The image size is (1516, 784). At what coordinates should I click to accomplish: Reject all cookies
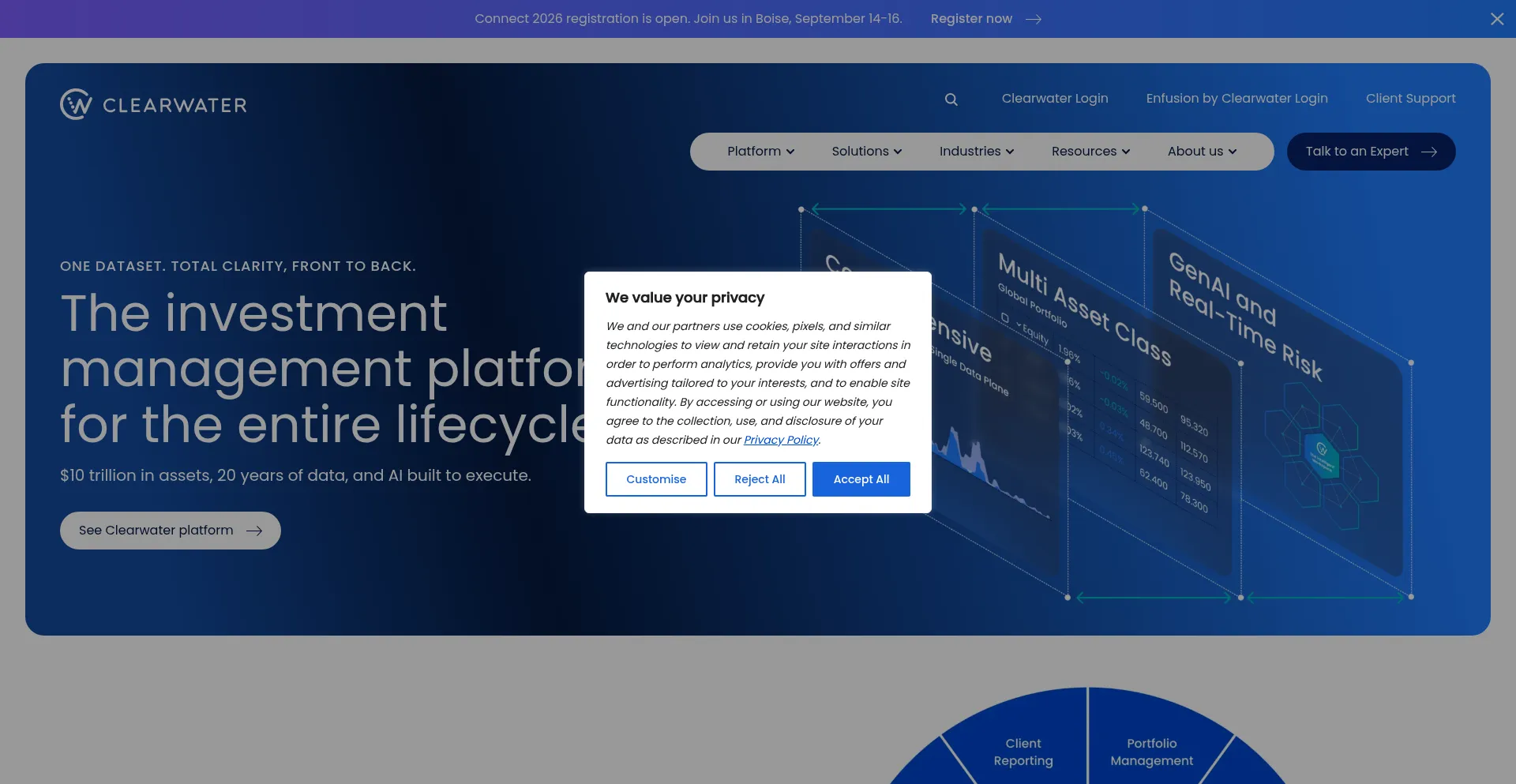pos(760,479)
